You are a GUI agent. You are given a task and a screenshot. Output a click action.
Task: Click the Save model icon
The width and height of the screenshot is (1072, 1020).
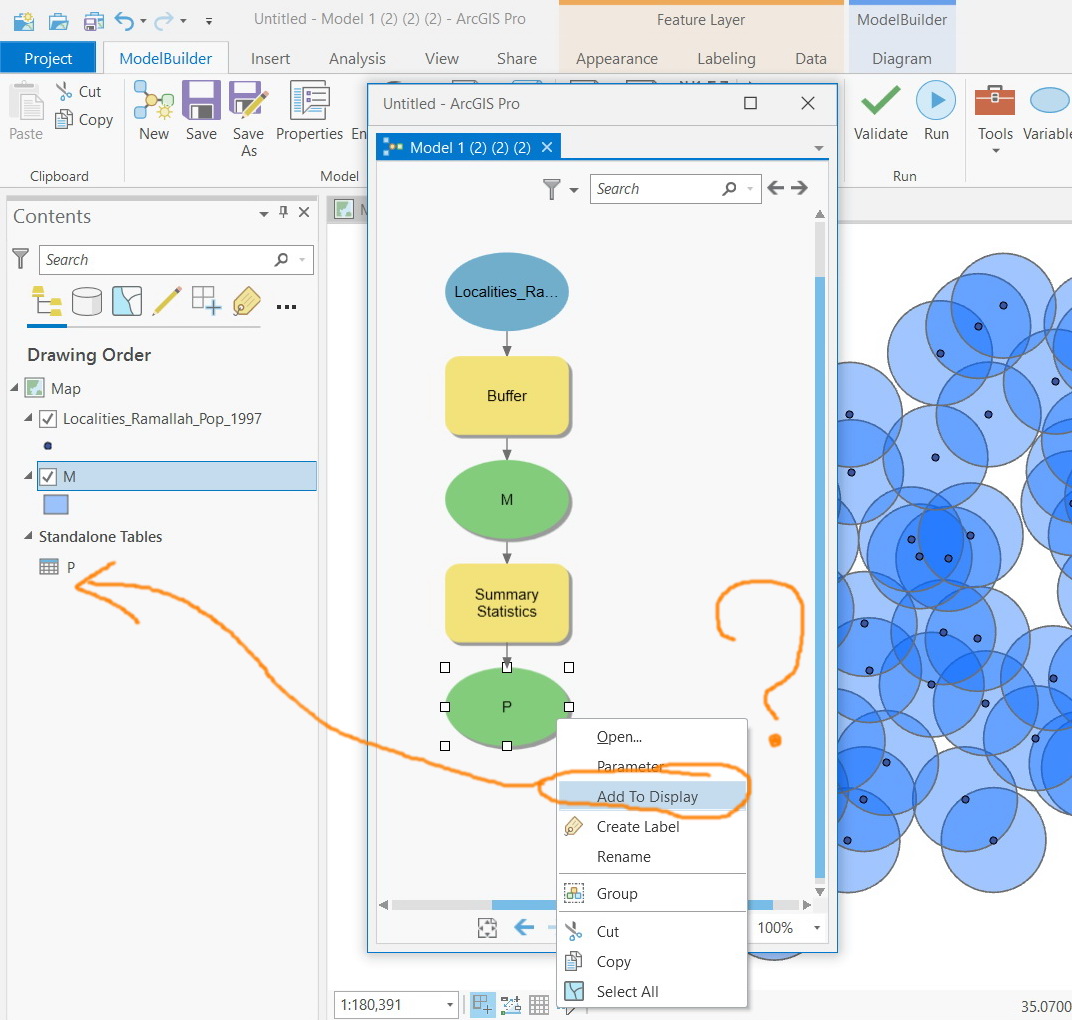coord(201,111)
